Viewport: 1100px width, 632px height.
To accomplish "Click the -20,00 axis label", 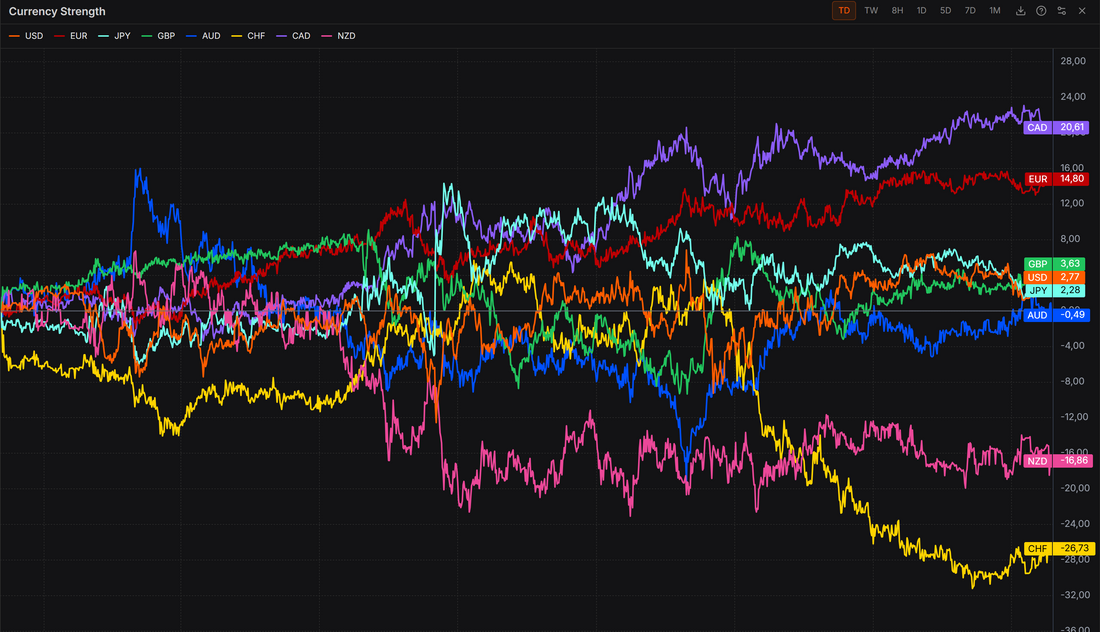I will [x=1074, y=488].
